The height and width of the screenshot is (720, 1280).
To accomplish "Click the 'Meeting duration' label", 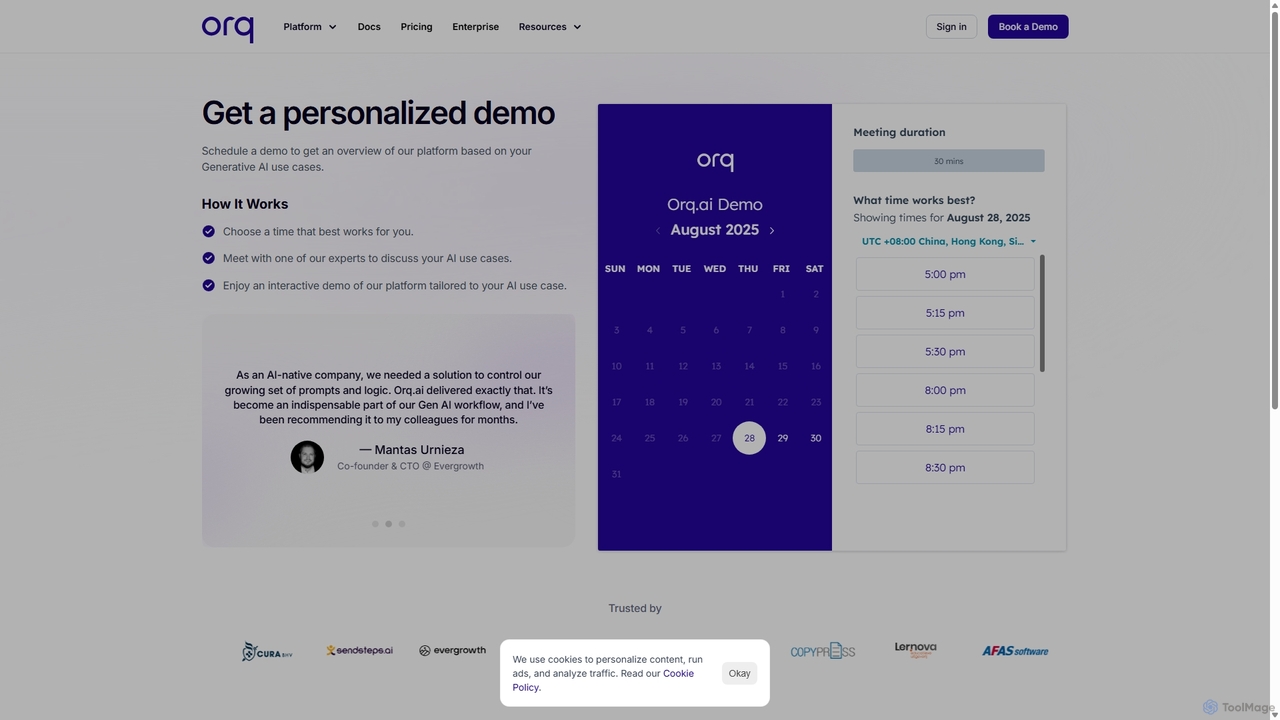I will pos(899,132).
